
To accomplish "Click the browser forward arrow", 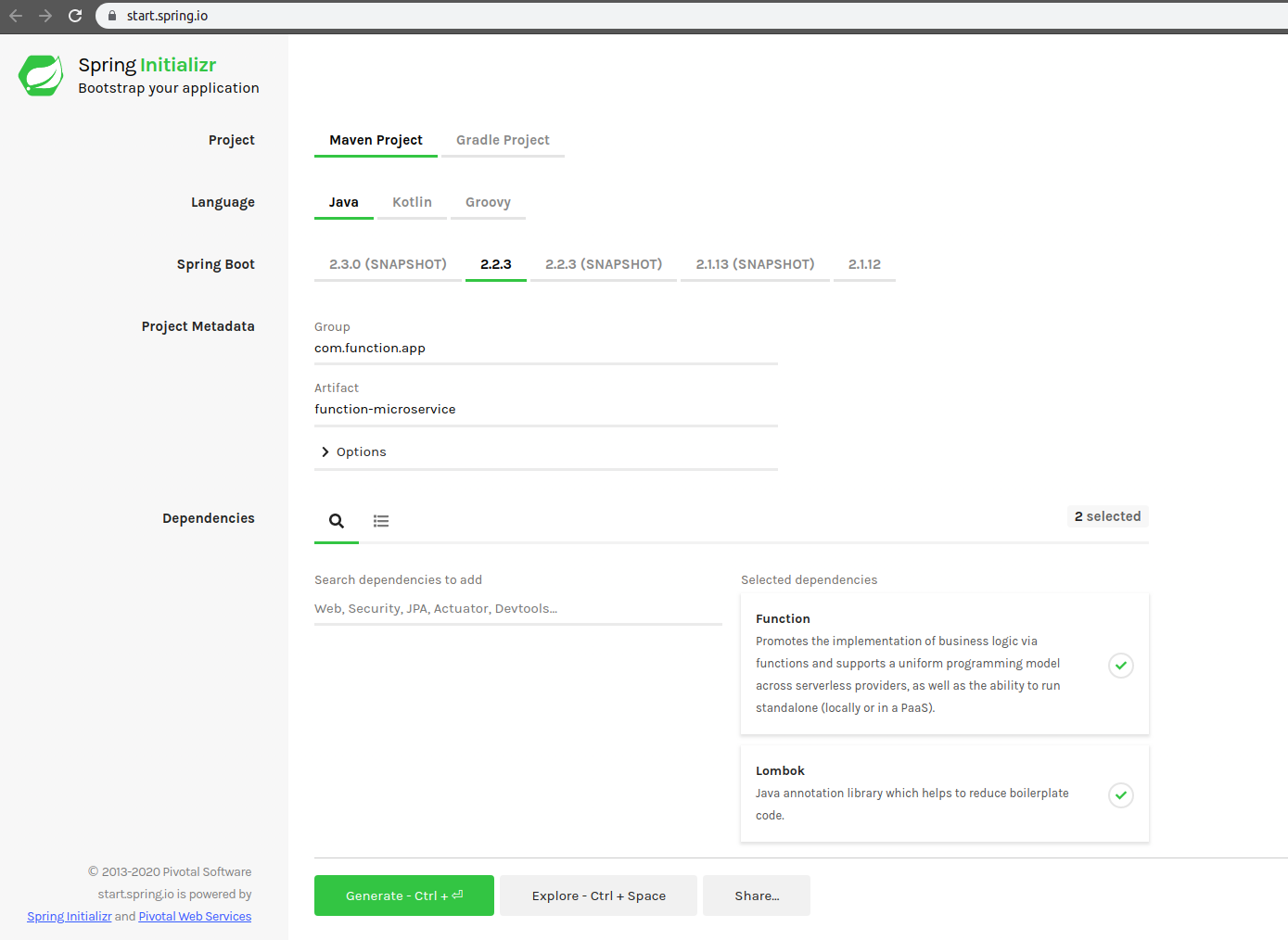I will pyautogui.click(x=45, y=15).
